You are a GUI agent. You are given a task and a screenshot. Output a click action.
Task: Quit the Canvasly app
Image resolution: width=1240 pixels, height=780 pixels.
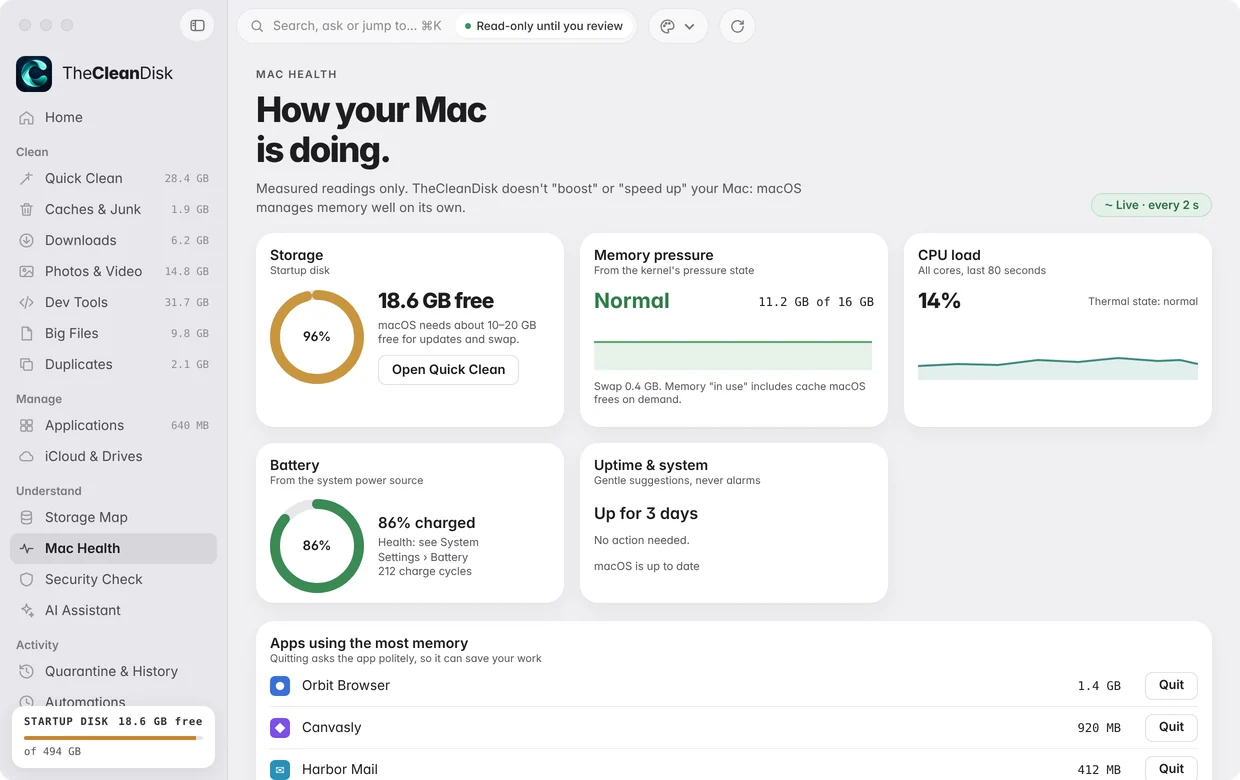[x=1171, y=728]
